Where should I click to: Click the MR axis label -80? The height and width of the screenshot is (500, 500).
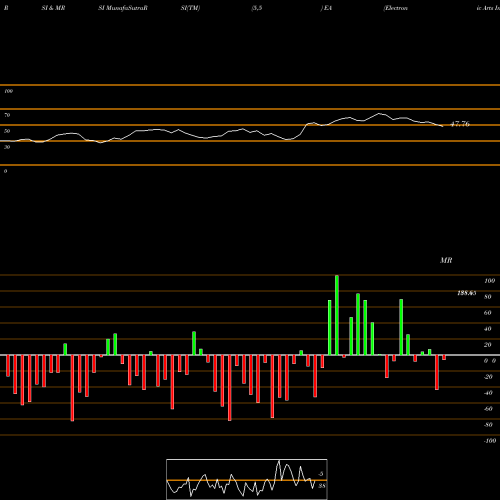[x=488, y=425]
